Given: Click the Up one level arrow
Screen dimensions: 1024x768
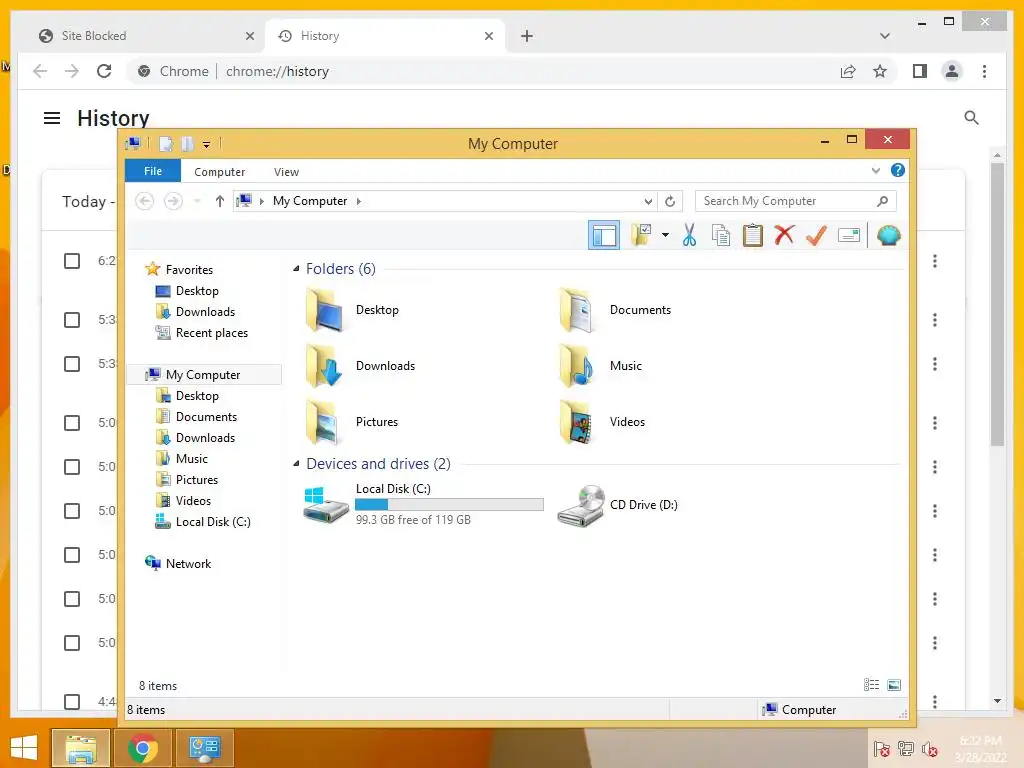Looking at the screenshot, I should [x=219, y=201].
